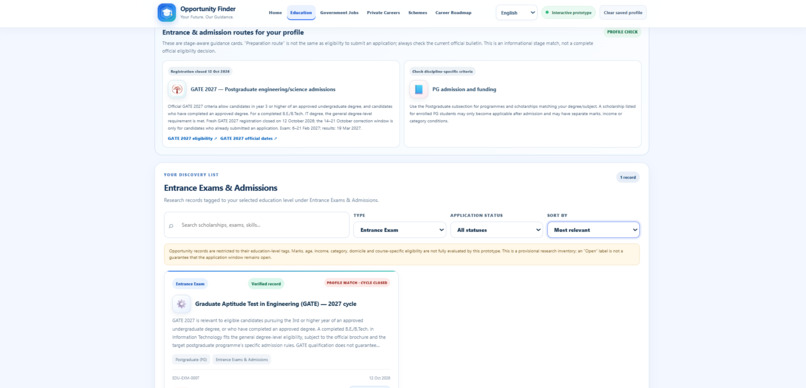Click the 12 Oct 2026 date on record card
This screenshot has height=388, width=806.
pos(380,378)
